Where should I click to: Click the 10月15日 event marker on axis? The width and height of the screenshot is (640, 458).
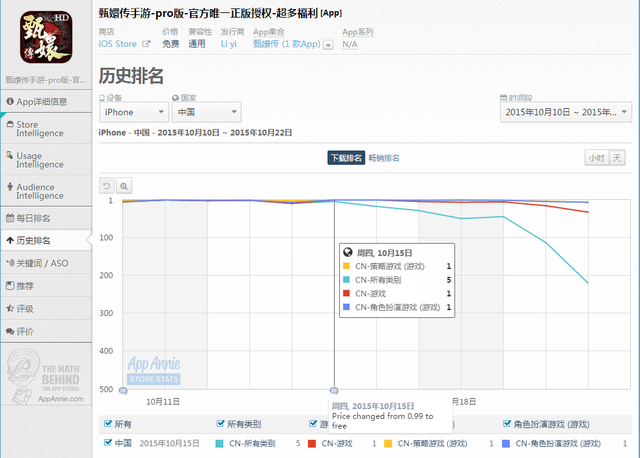click(x=334, y=391)
